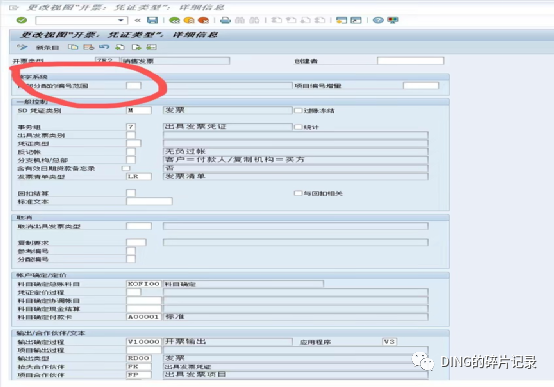This screenshot has height=387, width=554.
Task: Click the Find binoculars icon
Action: click(240, 20)
